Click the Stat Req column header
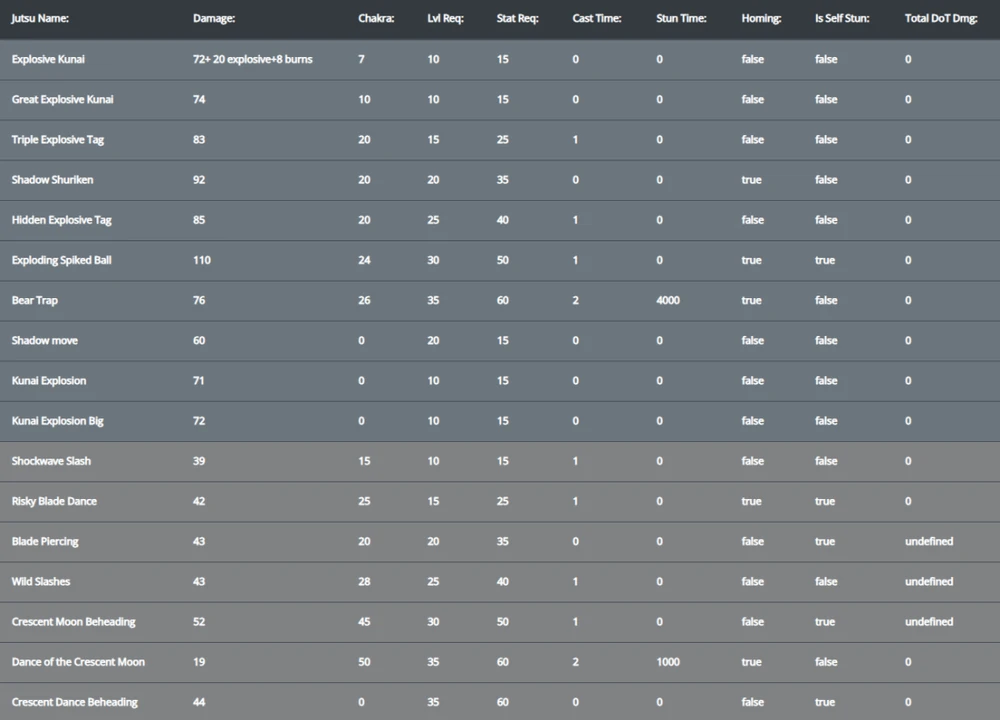 coord(517,18)
